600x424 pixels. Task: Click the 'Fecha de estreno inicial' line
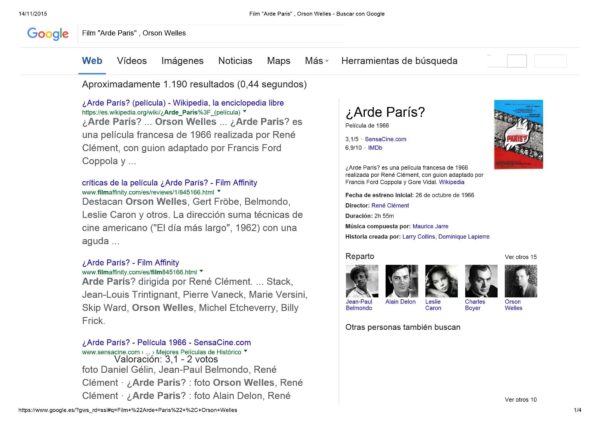(x=410, y=195)
